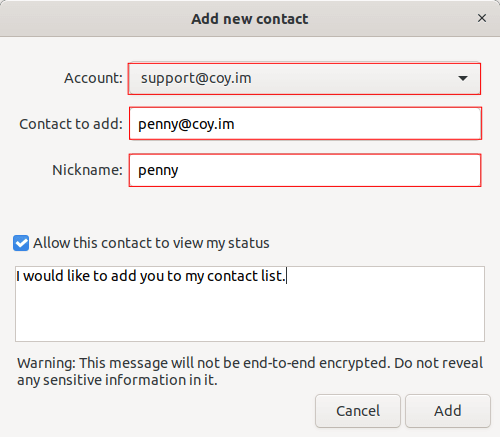Click the penny@coy.im address text
The height and width of the screenshot is (437, 500).
(x=186, y=124)
